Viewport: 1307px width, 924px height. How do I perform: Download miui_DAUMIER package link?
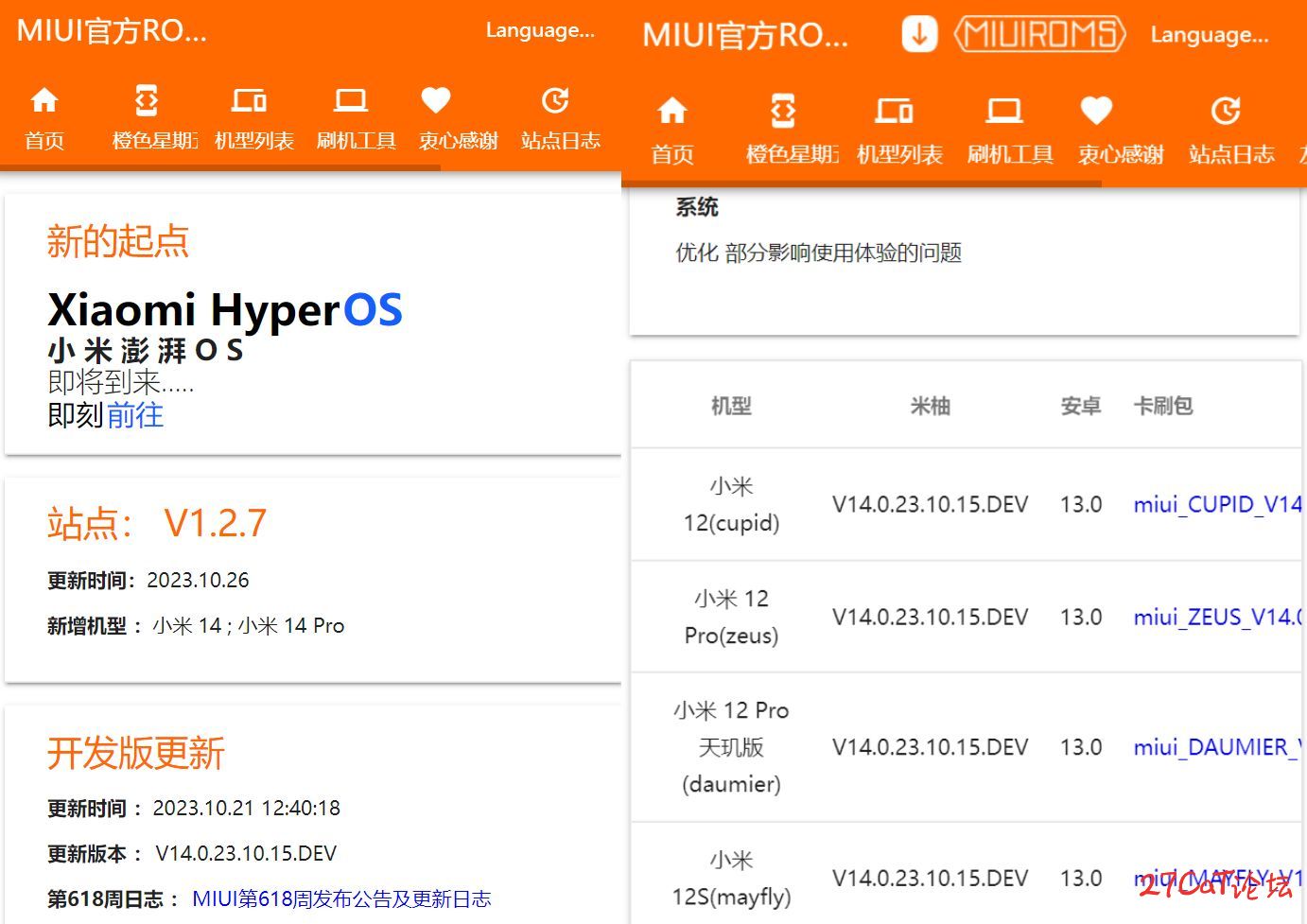click(x=1218, y=747)
